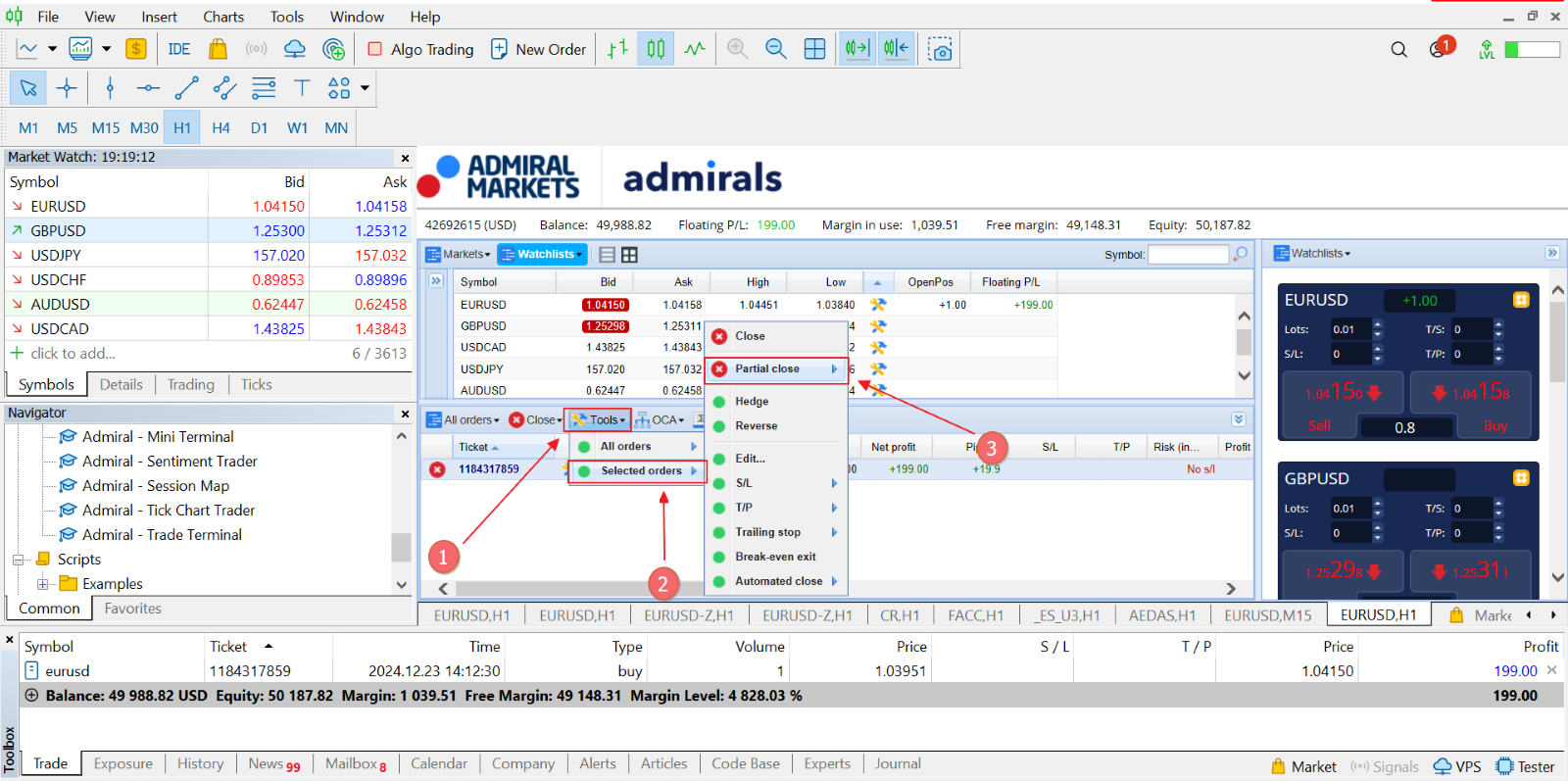The image size is (1568, 781).
Task: Toggle the chart shift button
Action: point(896,49)
